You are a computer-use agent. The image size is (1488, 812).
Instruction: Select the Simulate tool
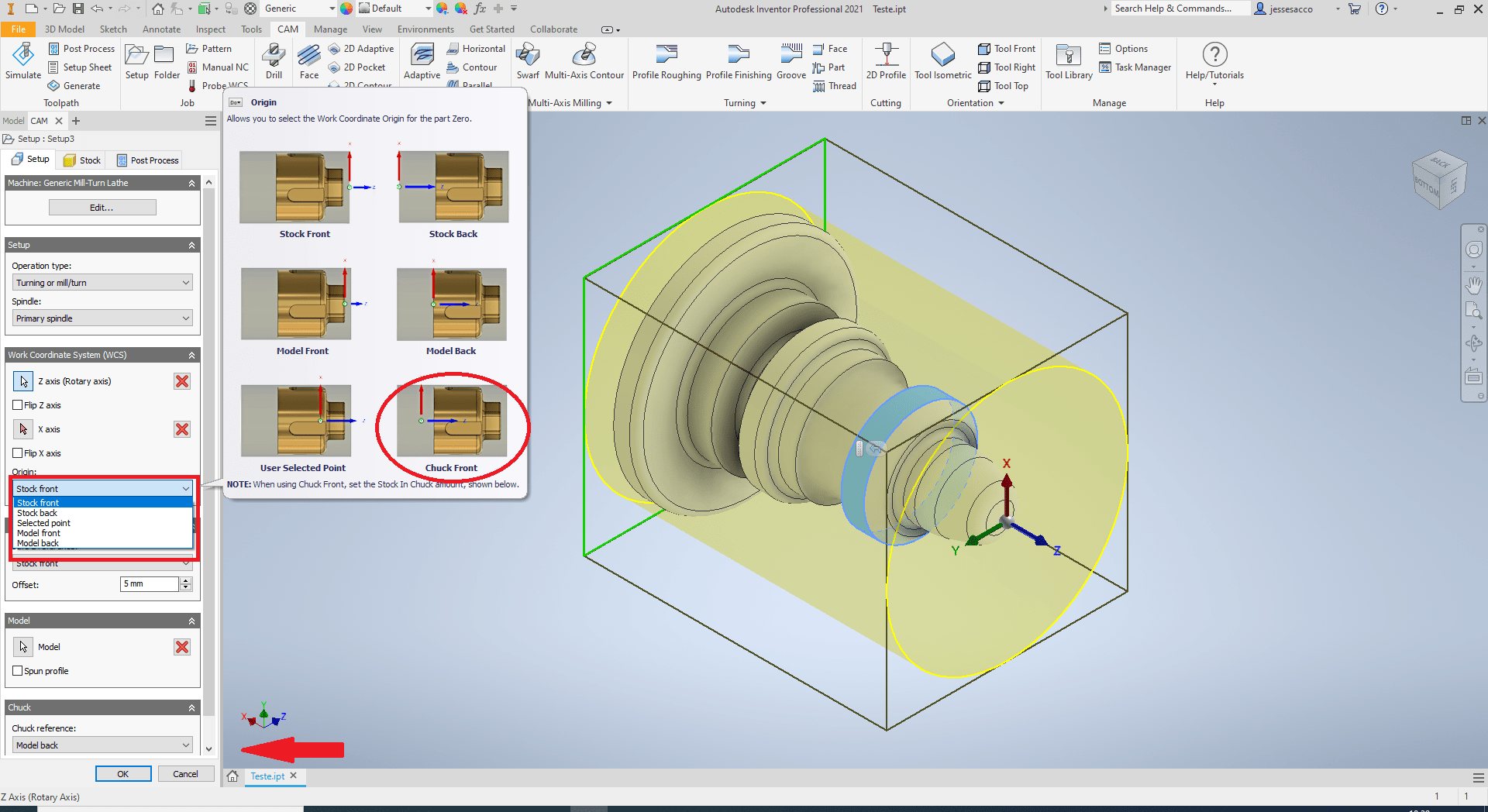22,61
